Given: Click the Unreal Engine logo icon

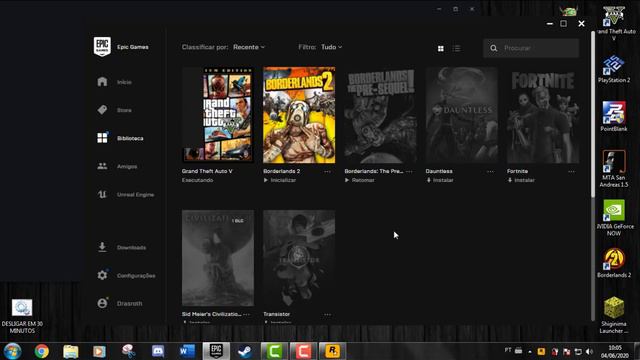Looking at the screenshot, I should coord(102,194).
